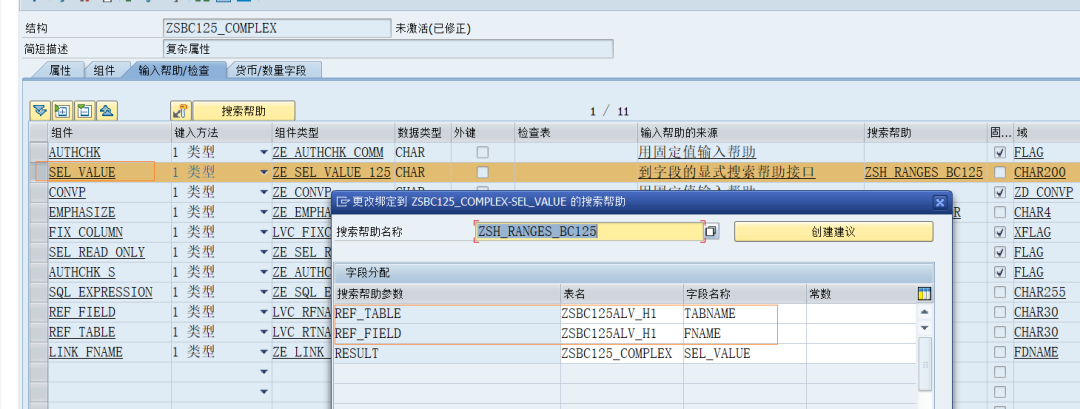Click the expand-all rows toolbar icon
This screenshot has height=409, width=1080.
[41, 110]
